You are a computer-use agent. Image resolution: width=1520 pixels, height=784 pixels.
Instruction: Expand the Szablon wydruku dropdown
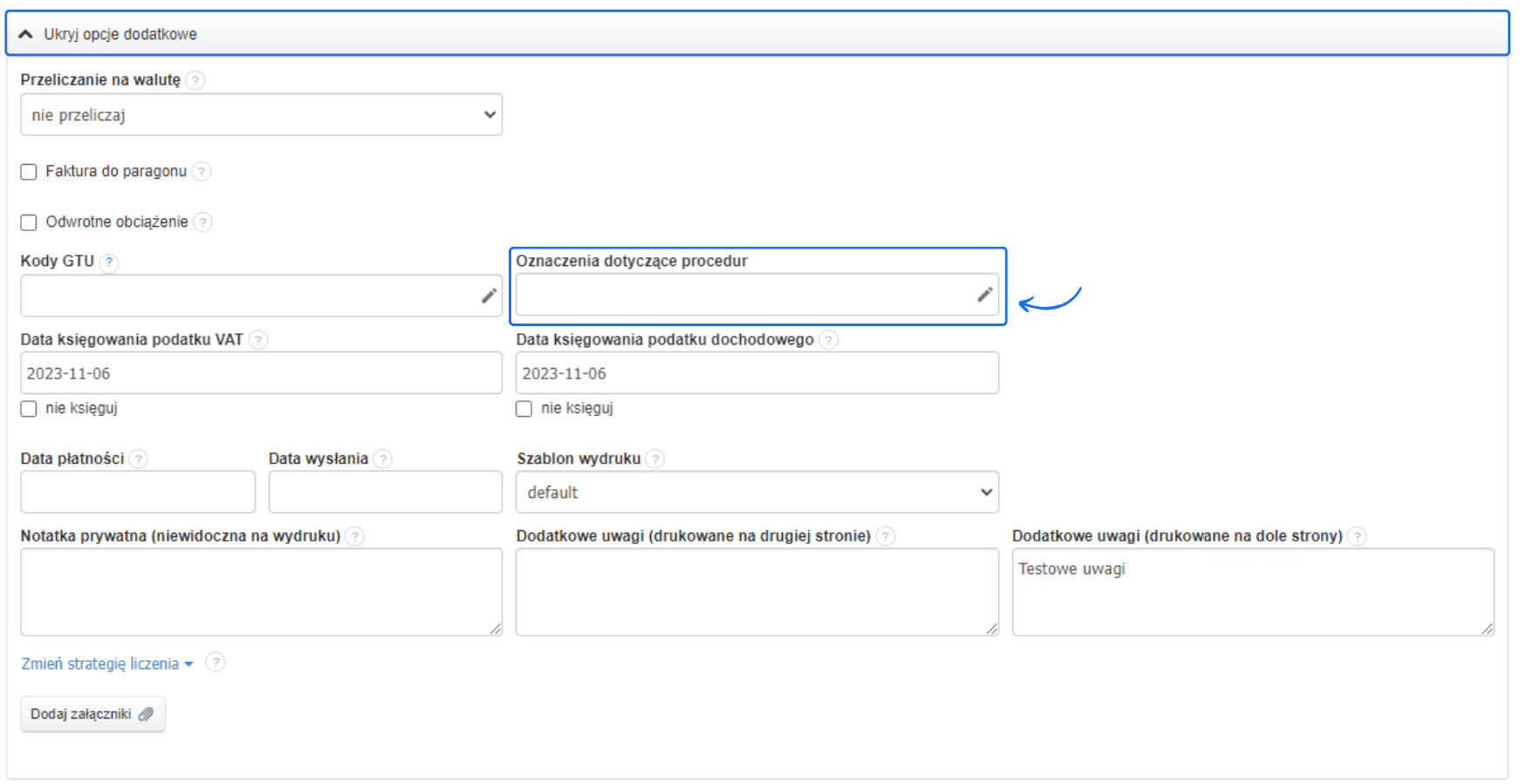point(757,493)
